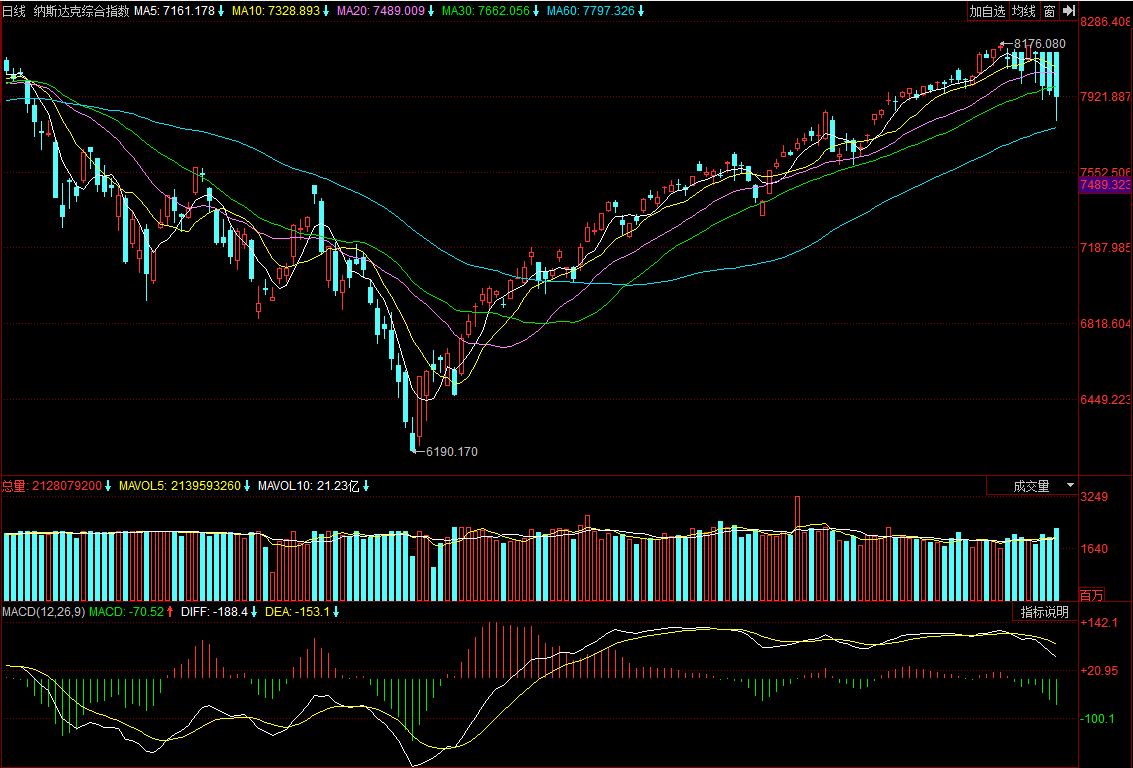The height and width of the screenshot is (768, 1133).
Task: Click the highlighted 7489.323 price tag
Action: [x=1106, y=185]
